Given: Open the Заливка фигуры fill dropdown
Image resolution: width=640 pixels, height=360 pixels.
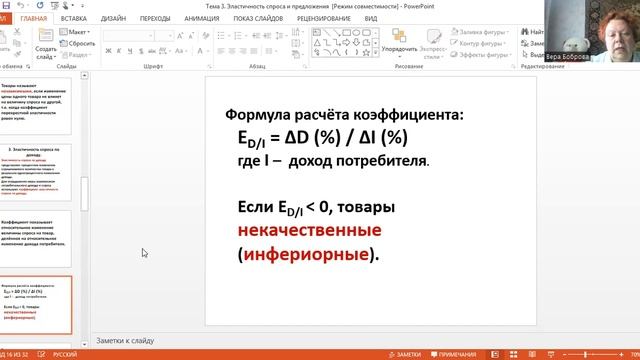Looking at the screenshot, I should click(480, 32).
